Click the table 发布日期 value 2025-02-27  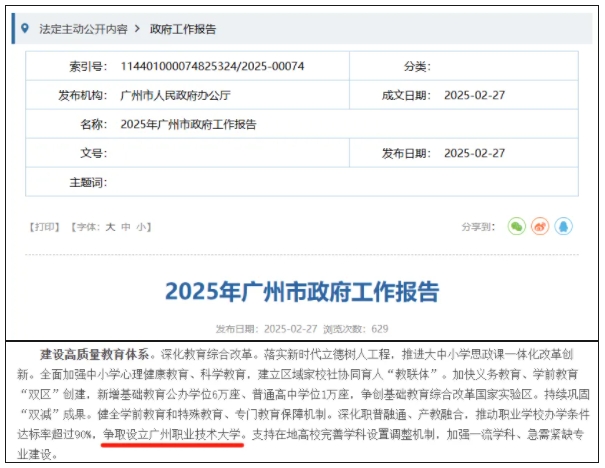pos(474,153)
